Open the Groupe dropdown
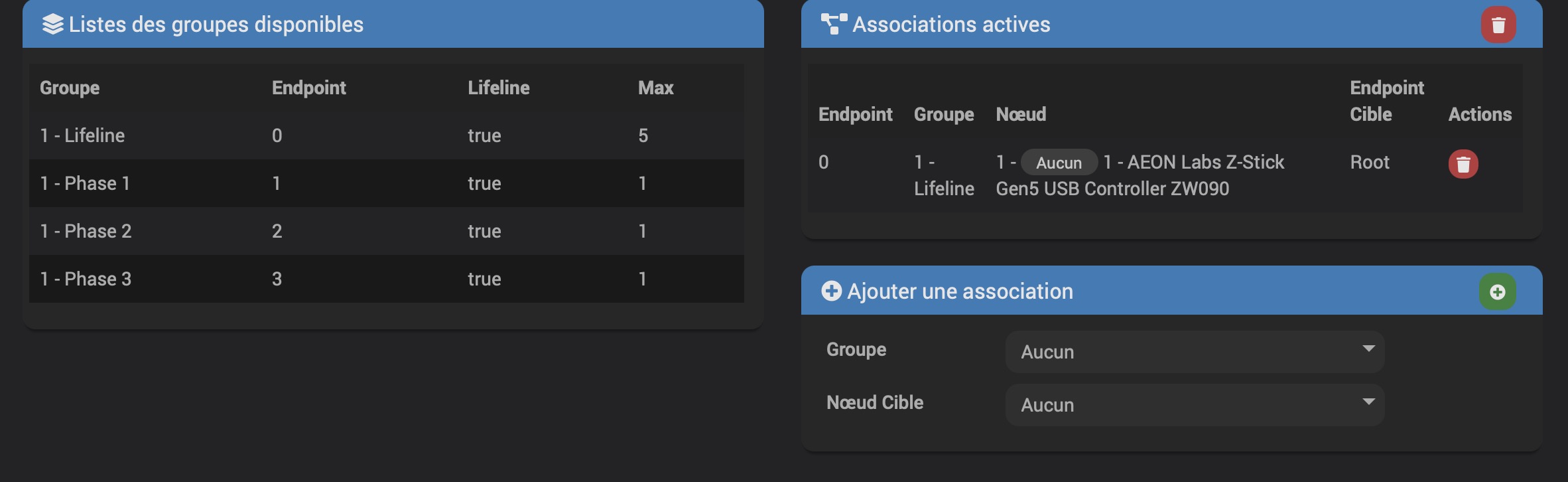Screen dimensions: 1568x482 pyautogui.click(x=1195, y=352)
